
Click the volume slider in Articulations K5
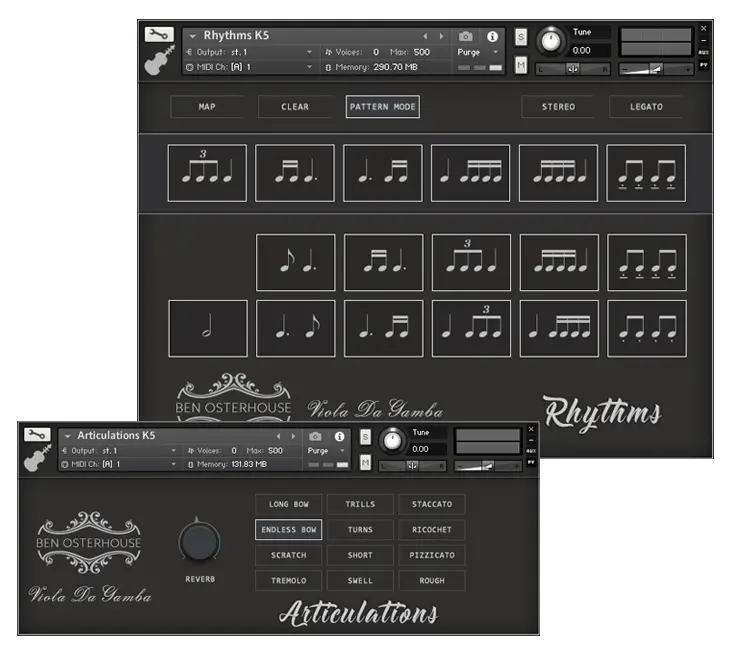(x=487, y=466)
